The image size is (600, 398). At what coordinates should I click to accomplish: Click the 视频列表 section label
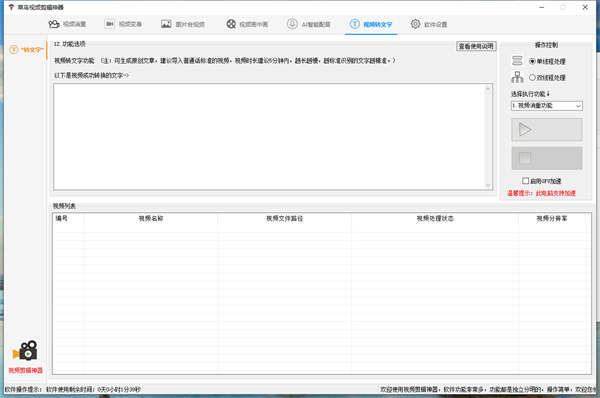pos(64,206)
